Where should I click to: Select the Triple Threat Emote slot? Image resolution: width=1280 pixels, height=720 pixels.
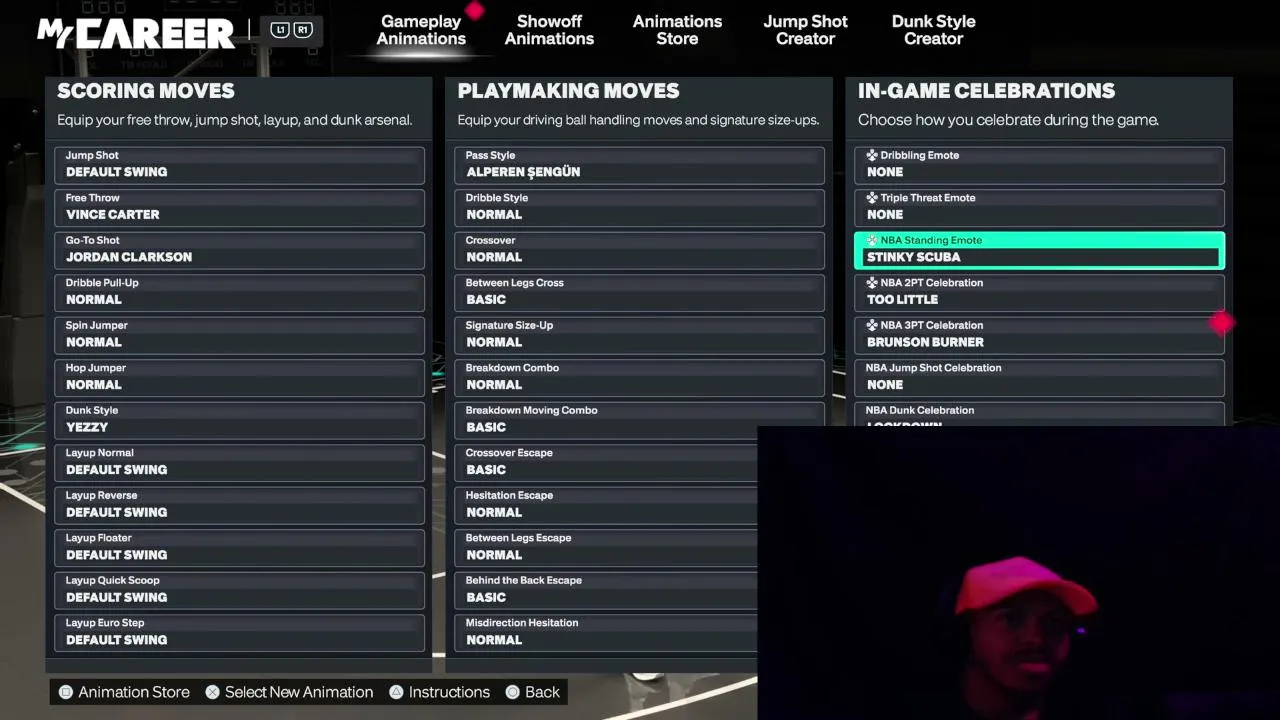(1040, 208)
